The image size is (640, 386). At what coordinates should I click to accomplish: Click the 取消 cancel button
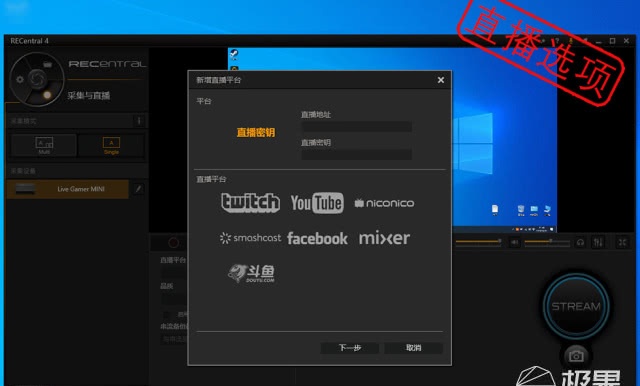[x=413, y=348]
